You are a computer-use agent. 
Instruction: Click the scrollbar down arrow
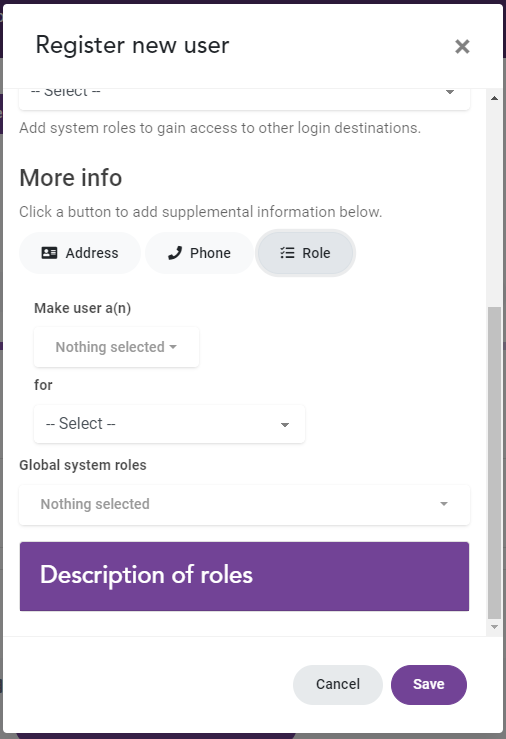[494, 627]
